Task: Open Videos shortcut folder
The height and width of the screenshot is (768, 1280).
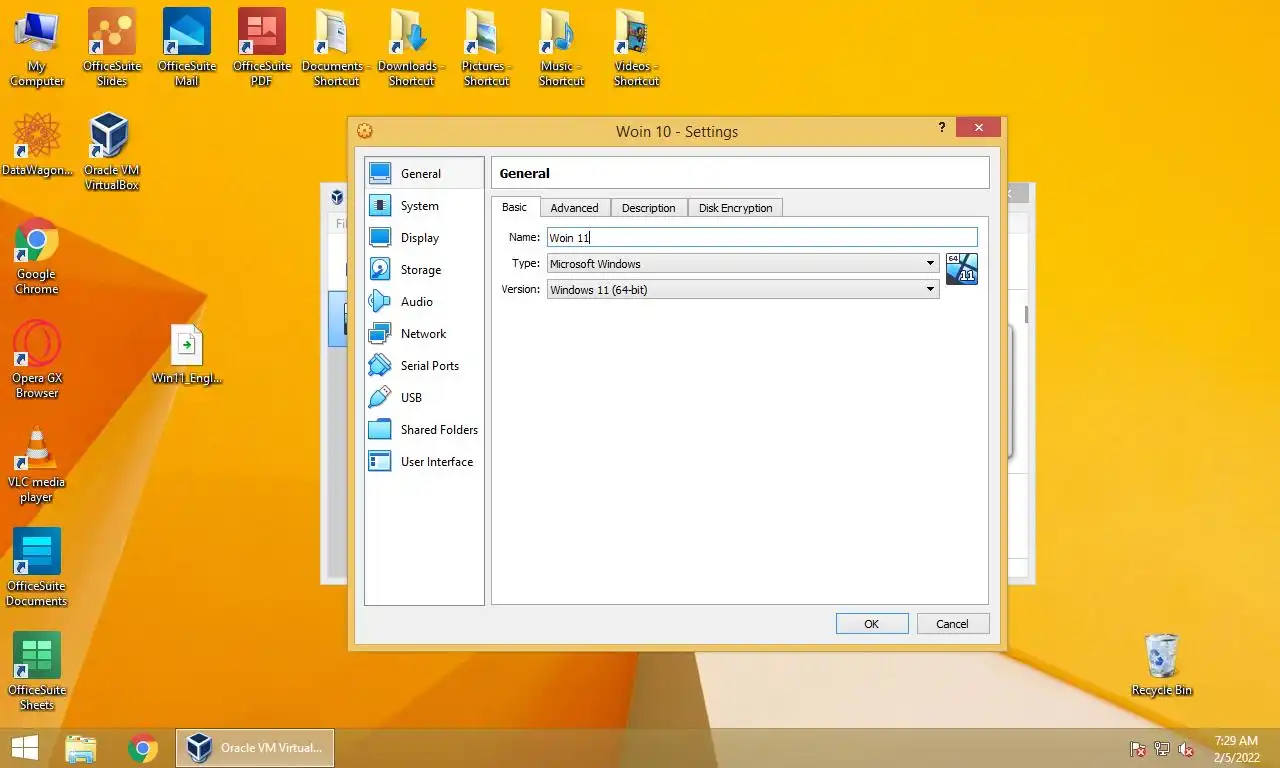Action: point(636,49)
